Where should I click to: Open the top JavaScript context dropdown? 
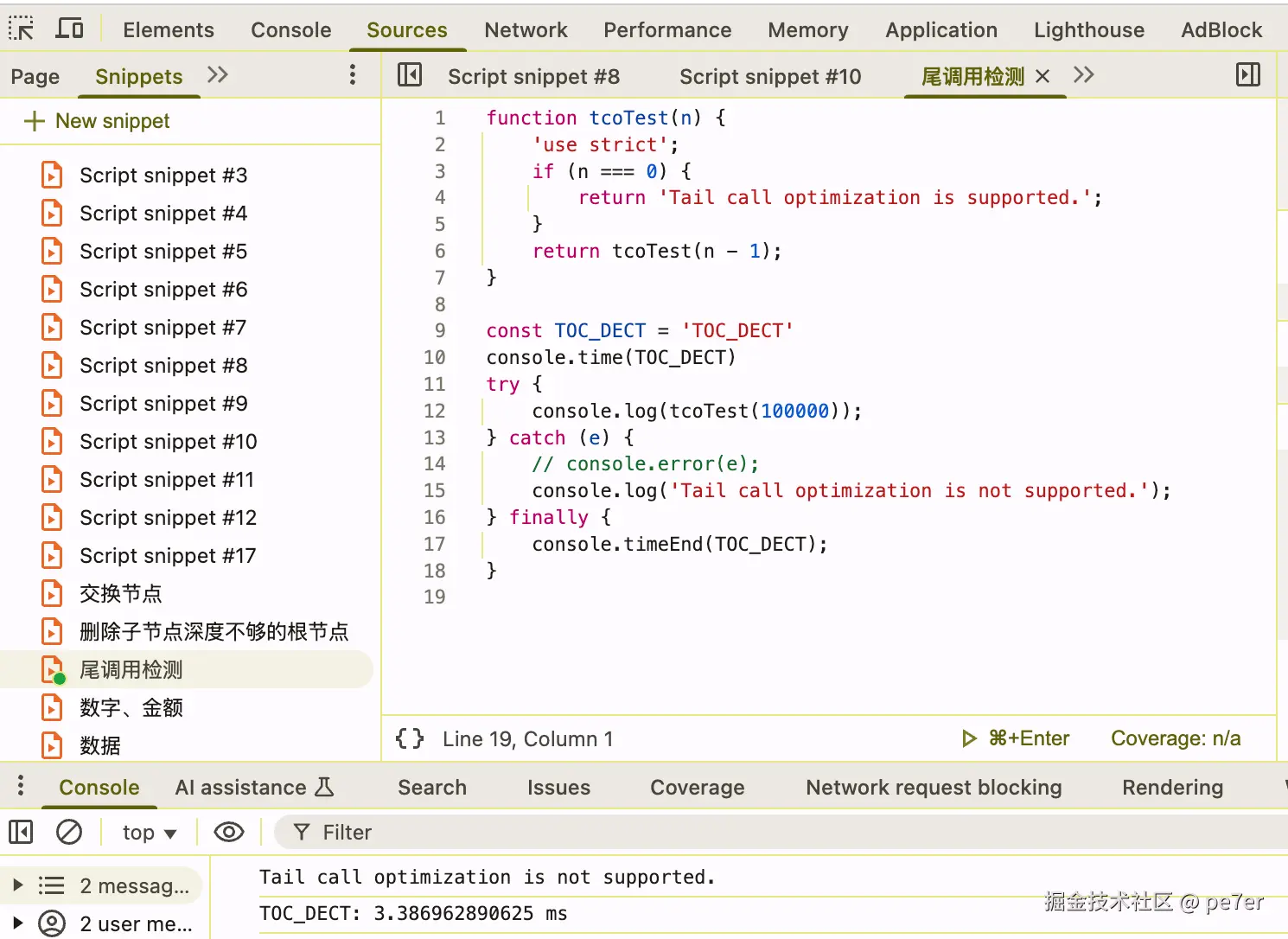tap(150, 833)
